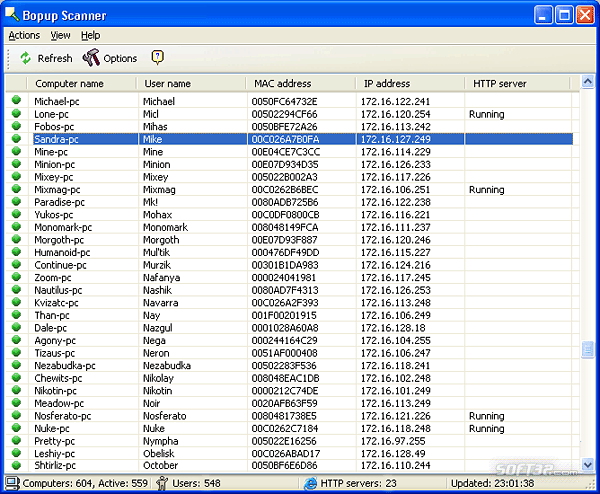
Task: Click green status dot for Humanoid-pc
Action: (16, 251)
